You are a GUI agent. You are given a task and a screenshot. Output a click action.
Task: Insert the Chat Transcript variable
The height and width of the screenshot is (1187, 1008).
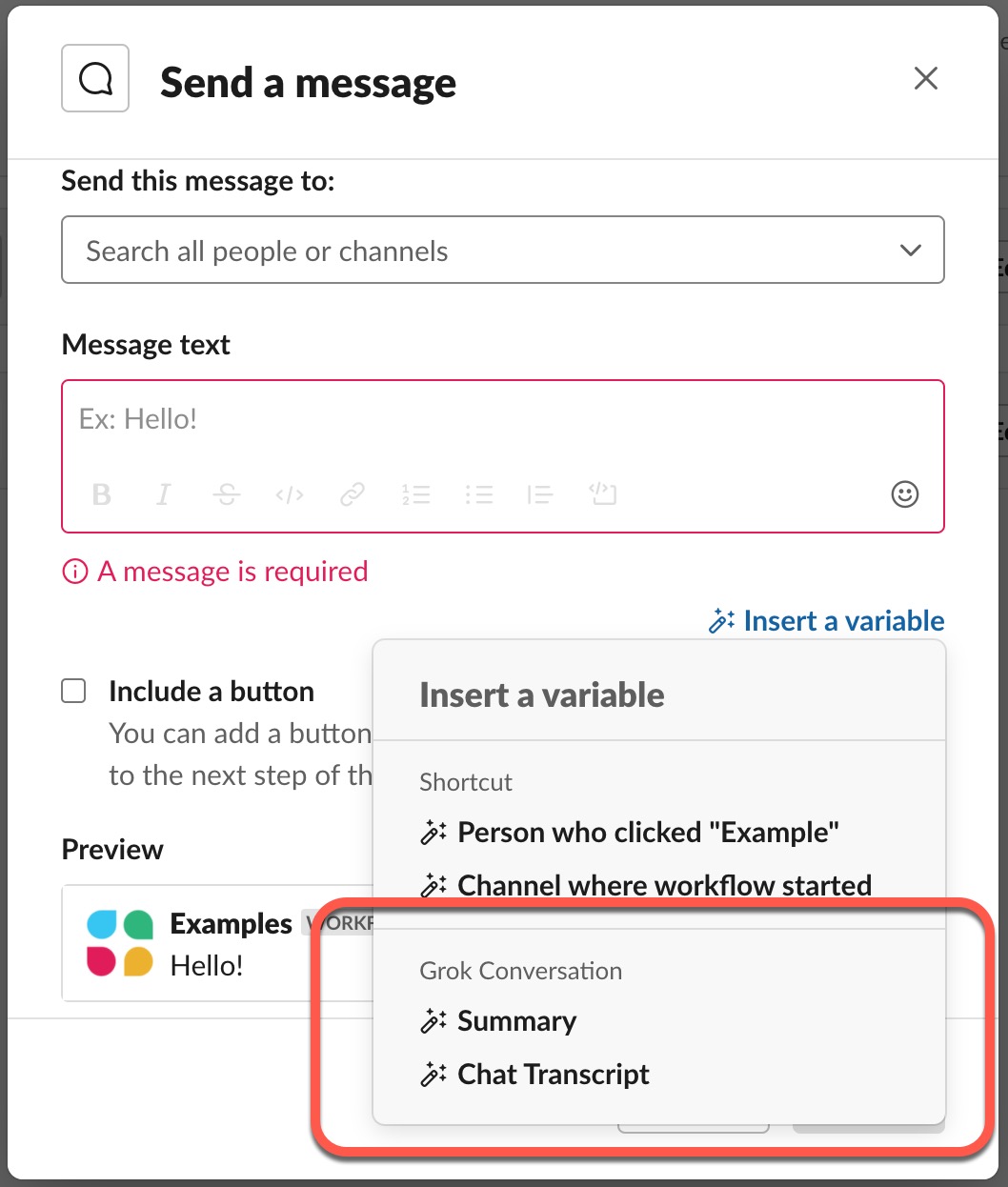[534, 1075]
